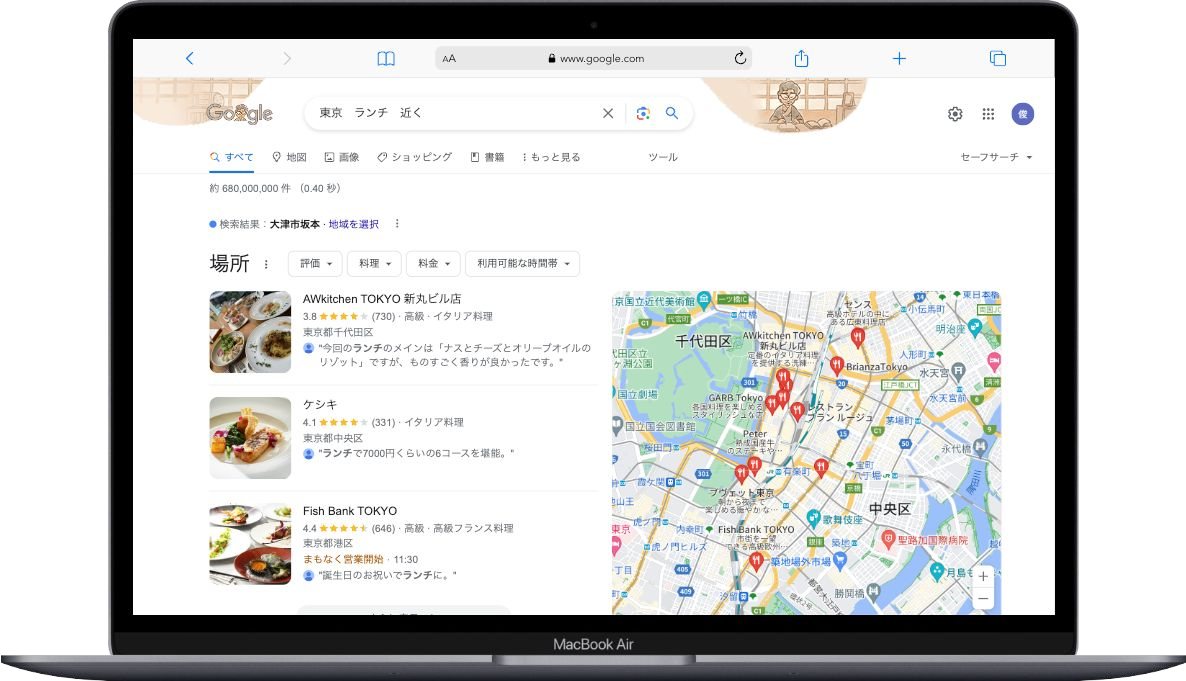Click the Safari forward arrow
The image size is (1186, 681).
click(x=287, y=58)
